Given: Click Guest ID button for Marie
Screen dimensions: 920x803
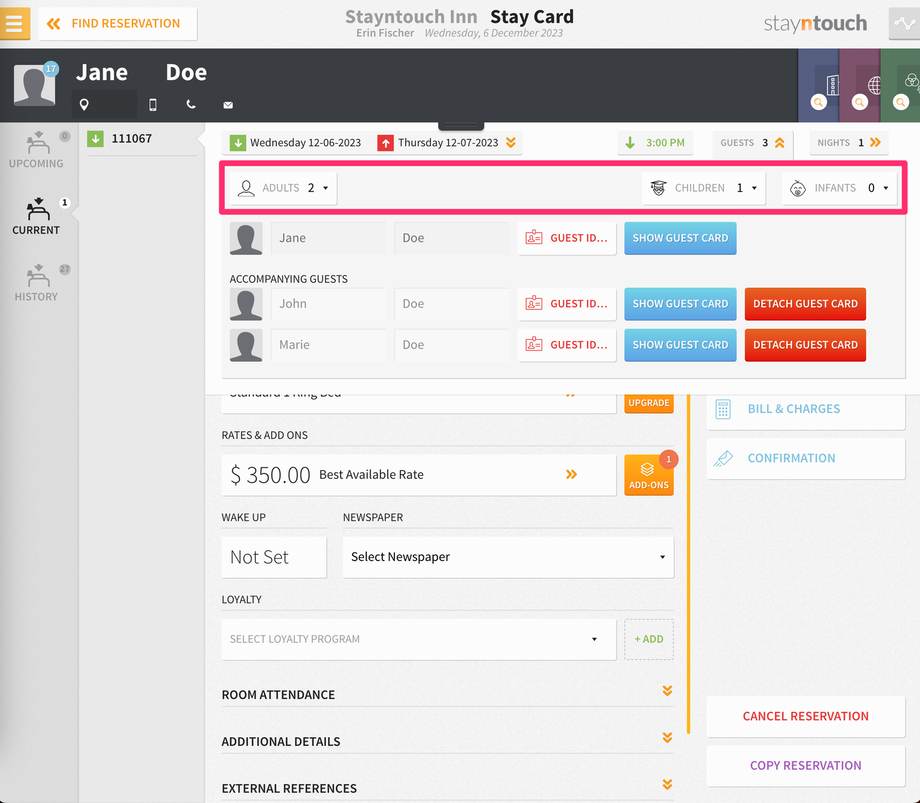Looking at the screenshot, I should [x=567, y=345].
